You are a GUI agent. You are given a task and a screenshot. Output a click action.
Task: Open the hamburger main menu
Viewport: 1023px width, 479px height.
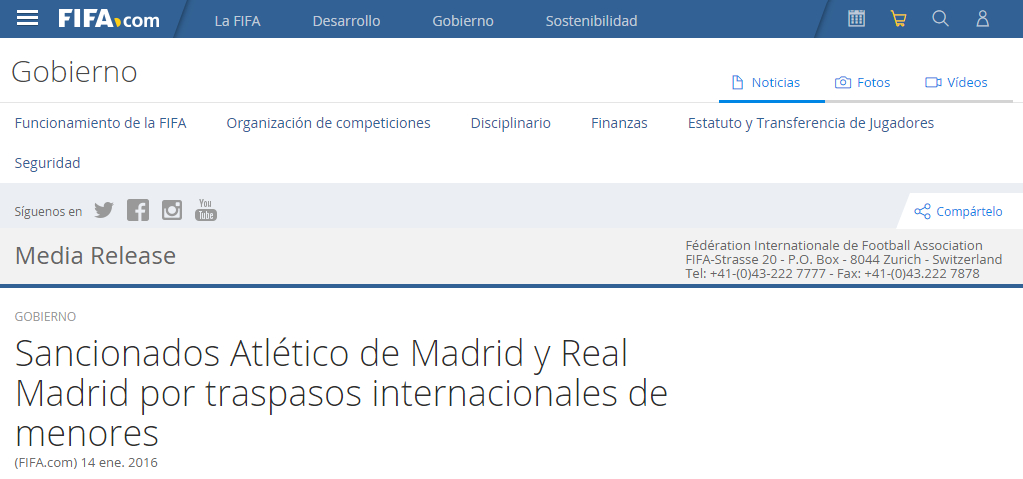point(27,18)
